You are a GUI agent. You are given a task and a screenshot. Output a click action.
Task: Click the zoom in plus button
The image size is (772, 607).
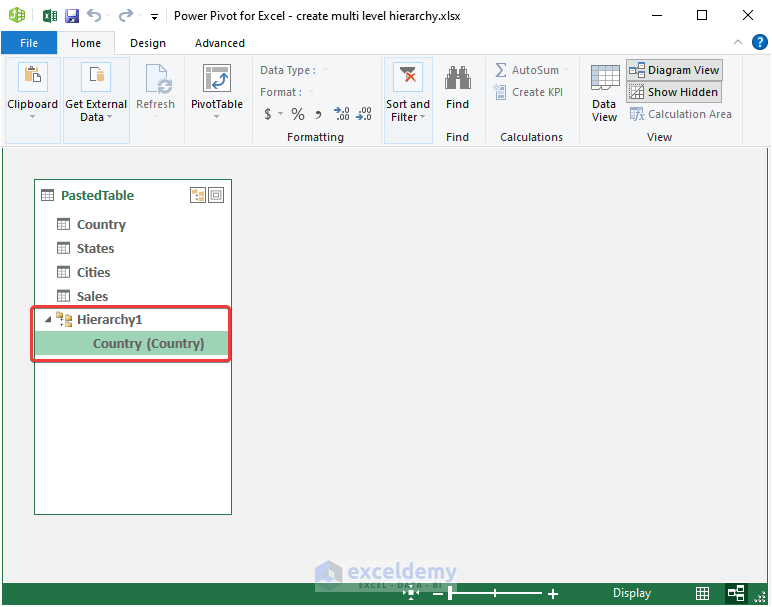[553, 594]
